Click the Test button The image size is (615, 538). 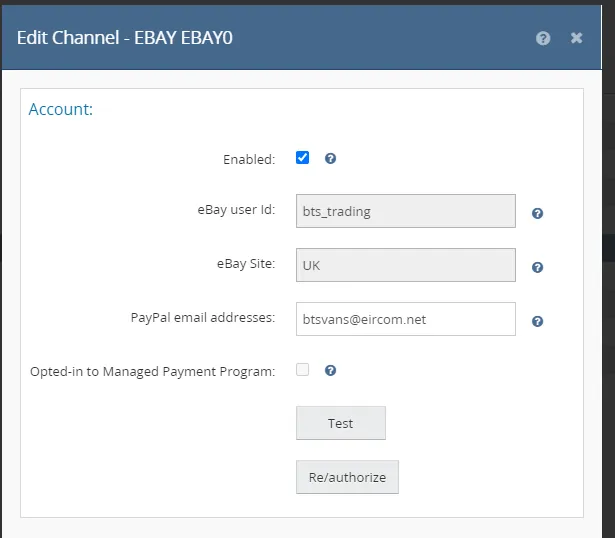point(341,423)
